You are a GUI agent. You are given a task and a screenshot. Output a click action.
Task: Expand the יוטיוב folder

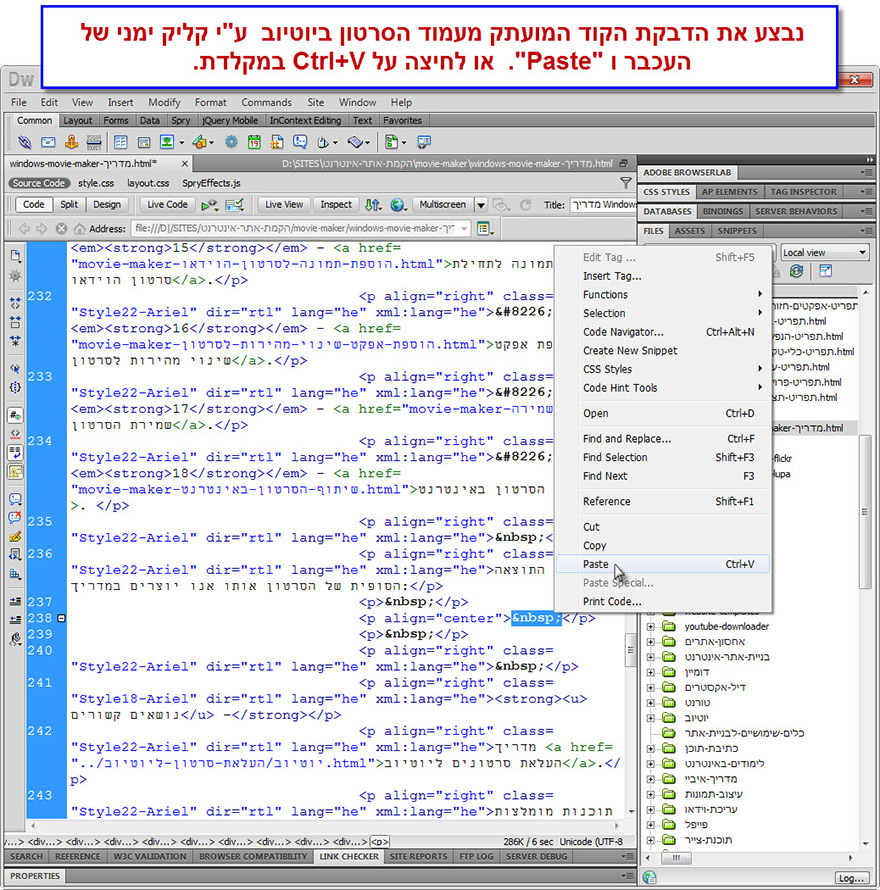(651, 719)
